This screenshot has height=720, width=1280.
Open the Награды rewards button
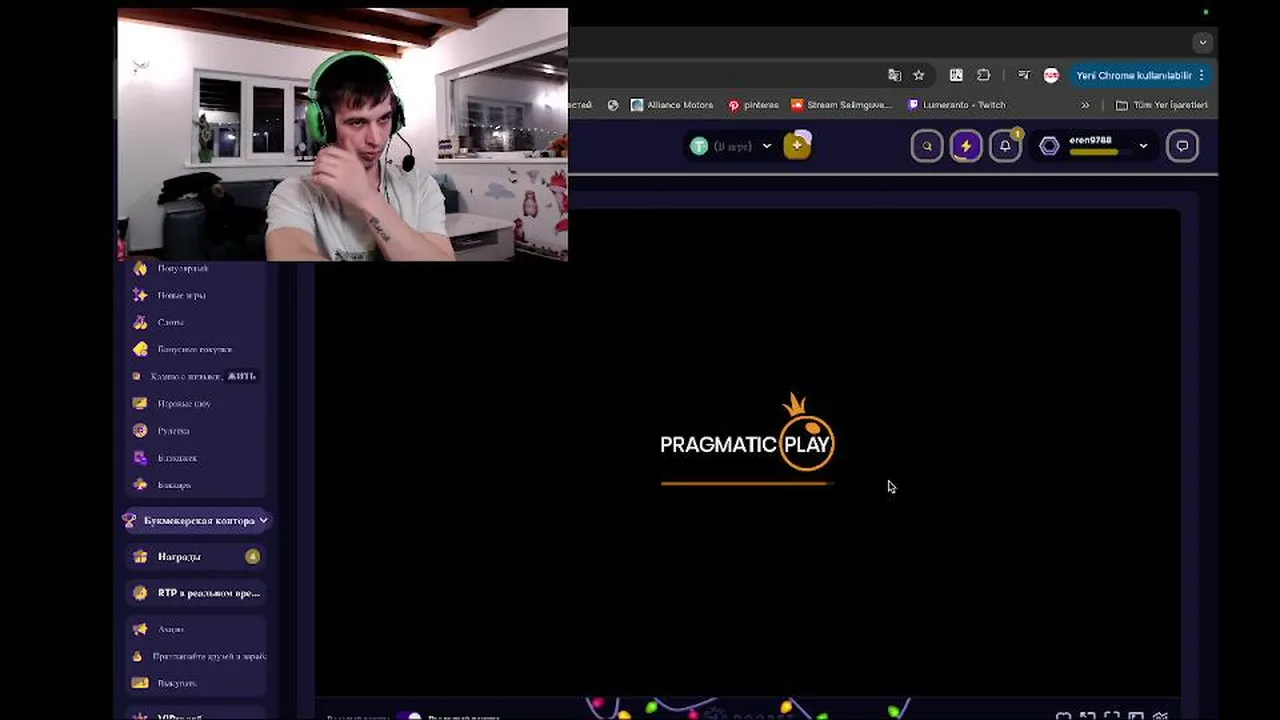[x=196, y=556]
